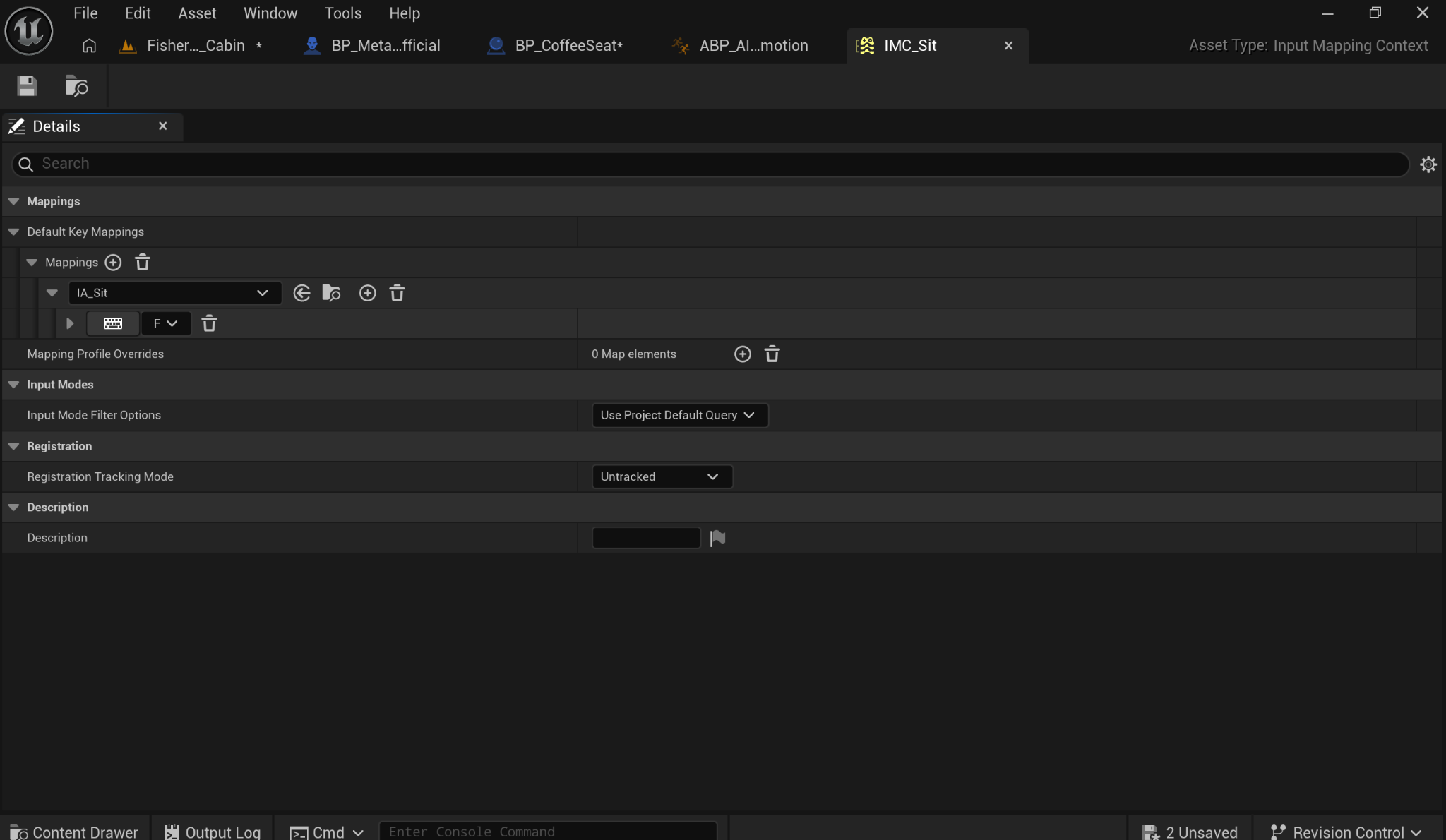
Task: Click the Details search field
Action: (x=710, y=164)
